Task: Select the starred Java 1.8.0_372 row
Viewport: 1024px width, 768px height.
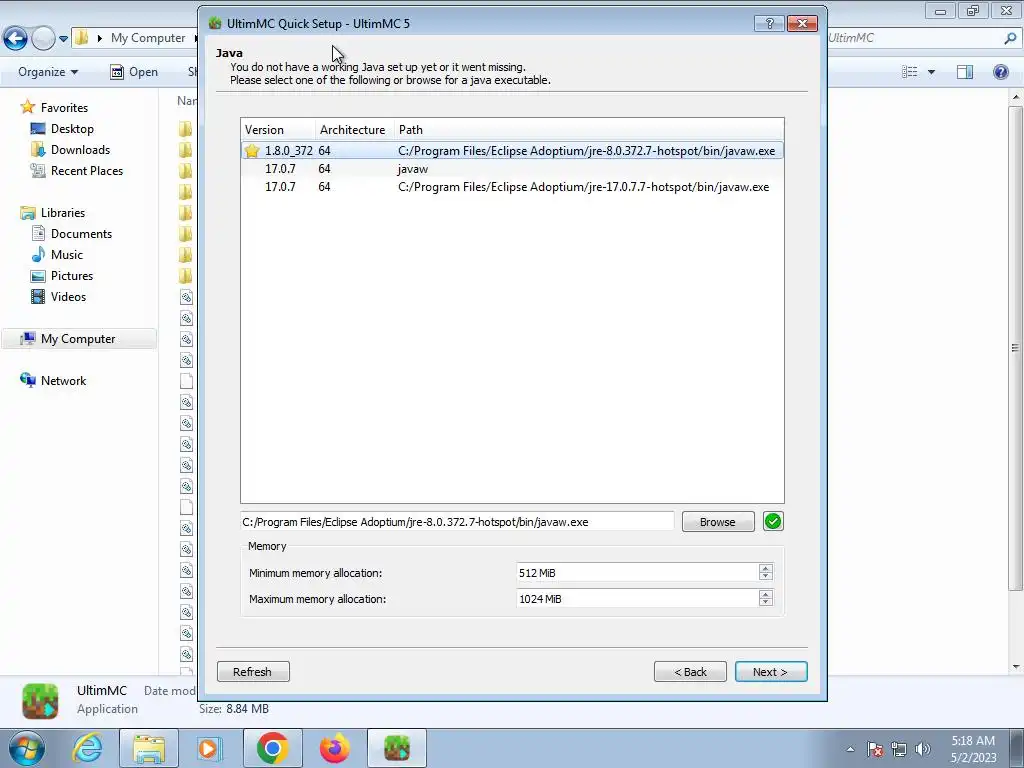Action: coord(512,151)
